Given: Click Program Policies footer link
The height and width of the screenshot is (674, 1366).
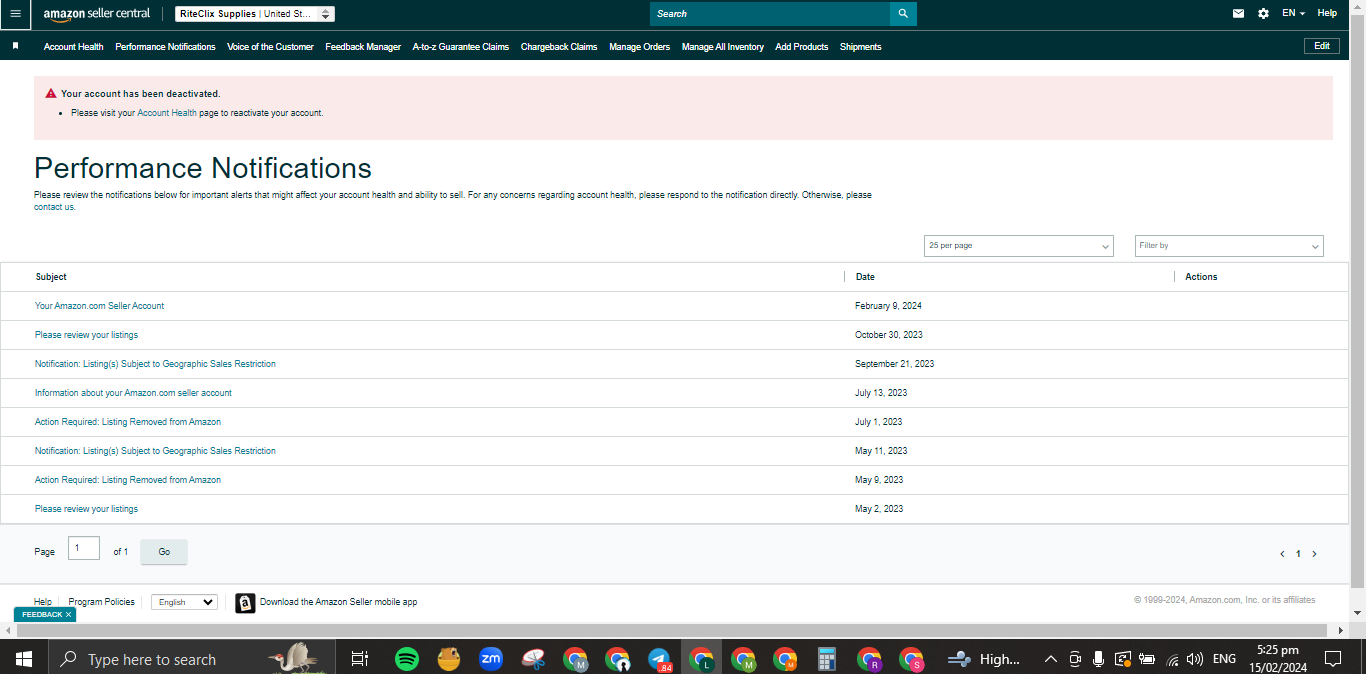Looking at the screenshot, I should pos(101,602).
